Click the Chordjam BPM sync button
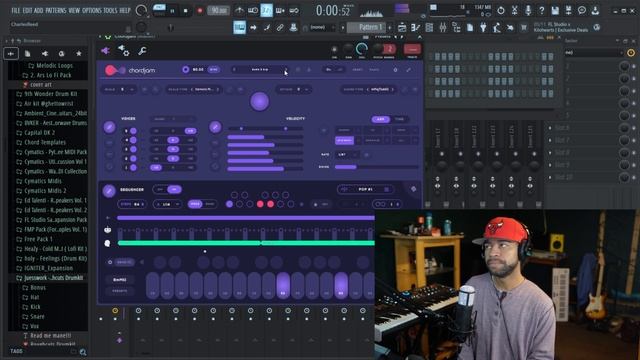 (x=213, y=70)
